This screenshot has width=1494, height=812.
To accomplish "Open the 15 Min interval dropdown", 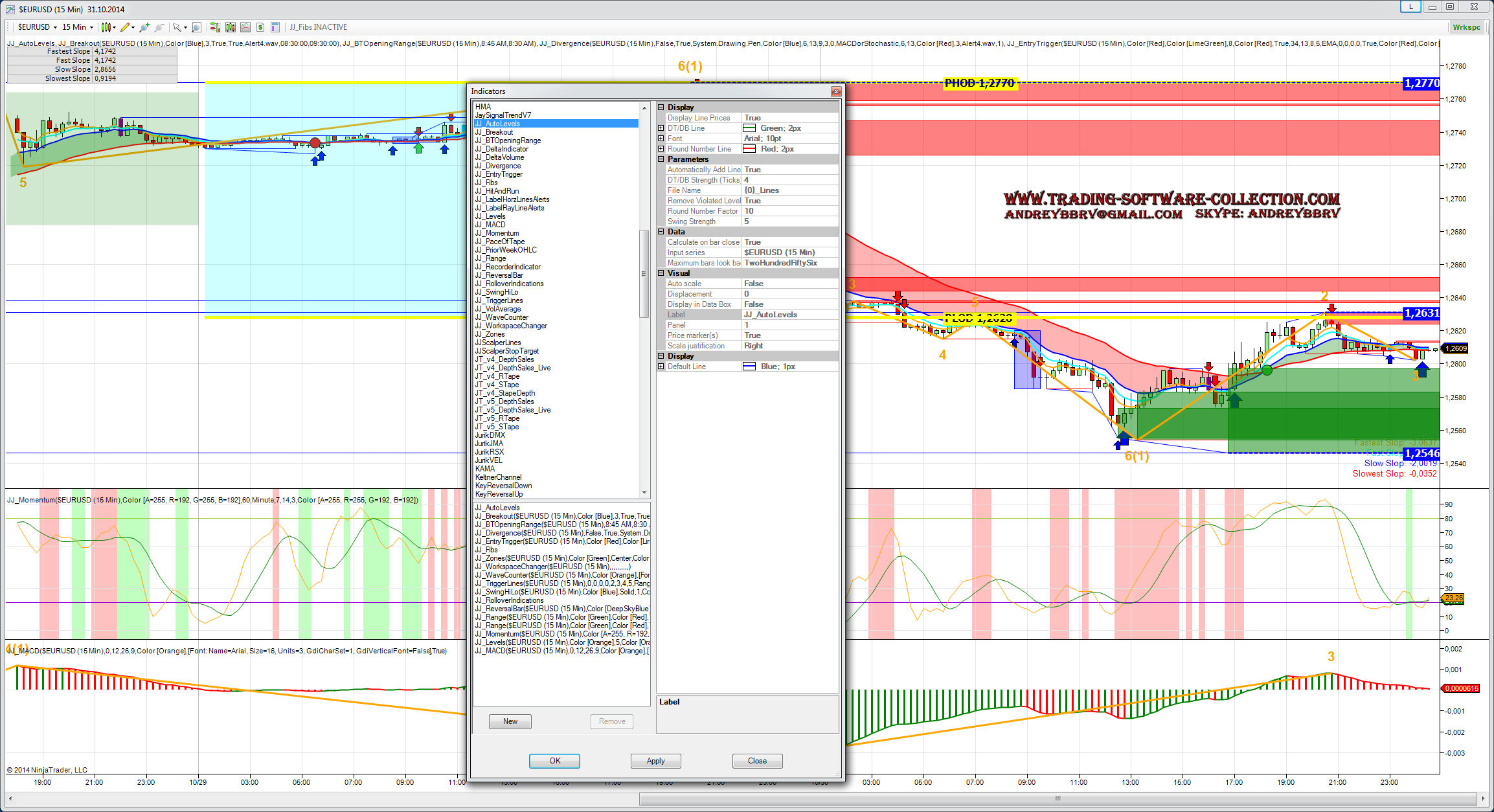I will click(x=91, y=27).
